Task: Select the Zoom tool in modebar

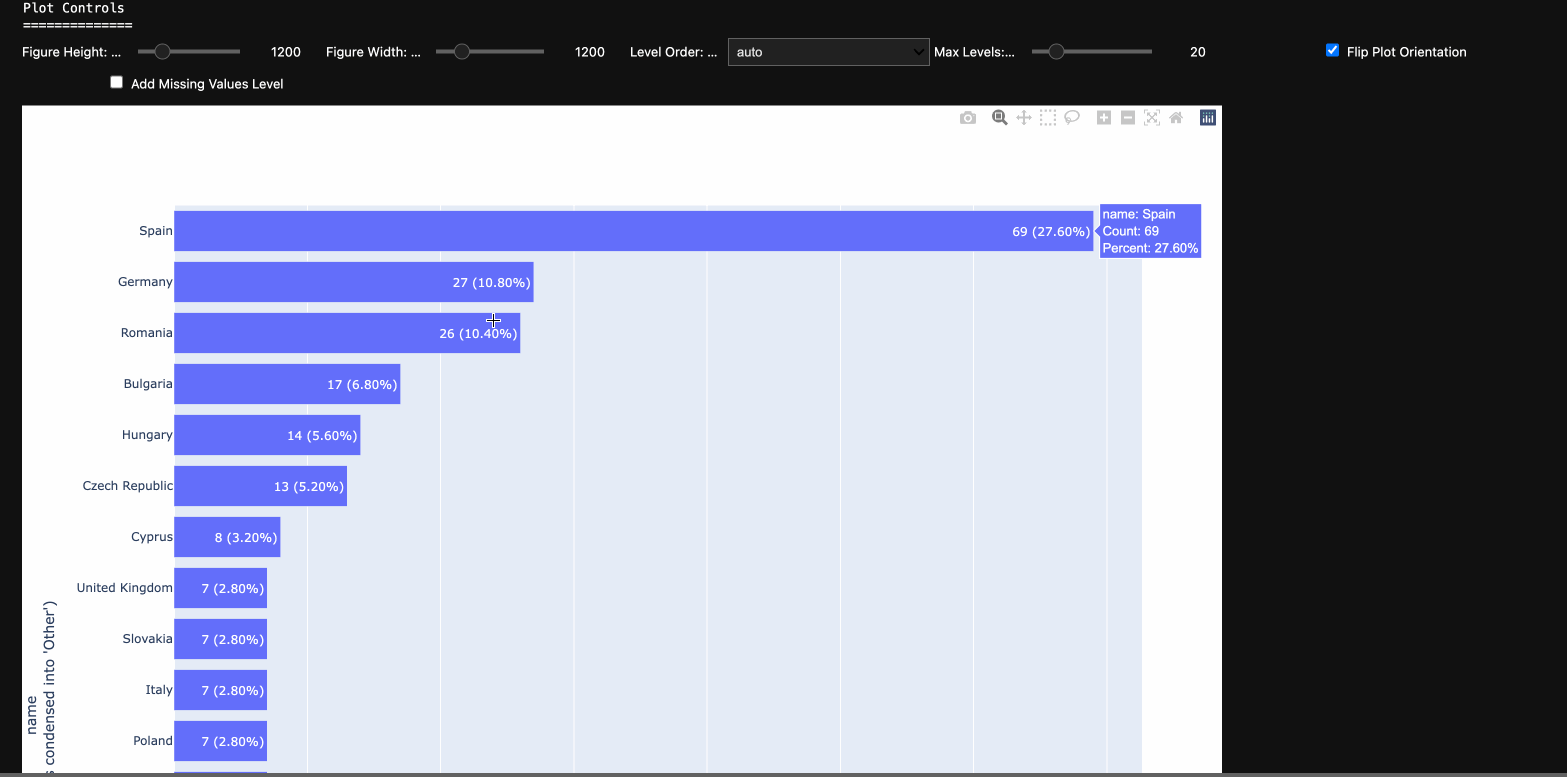Action: pyautogui.click(x=999, y=118)
